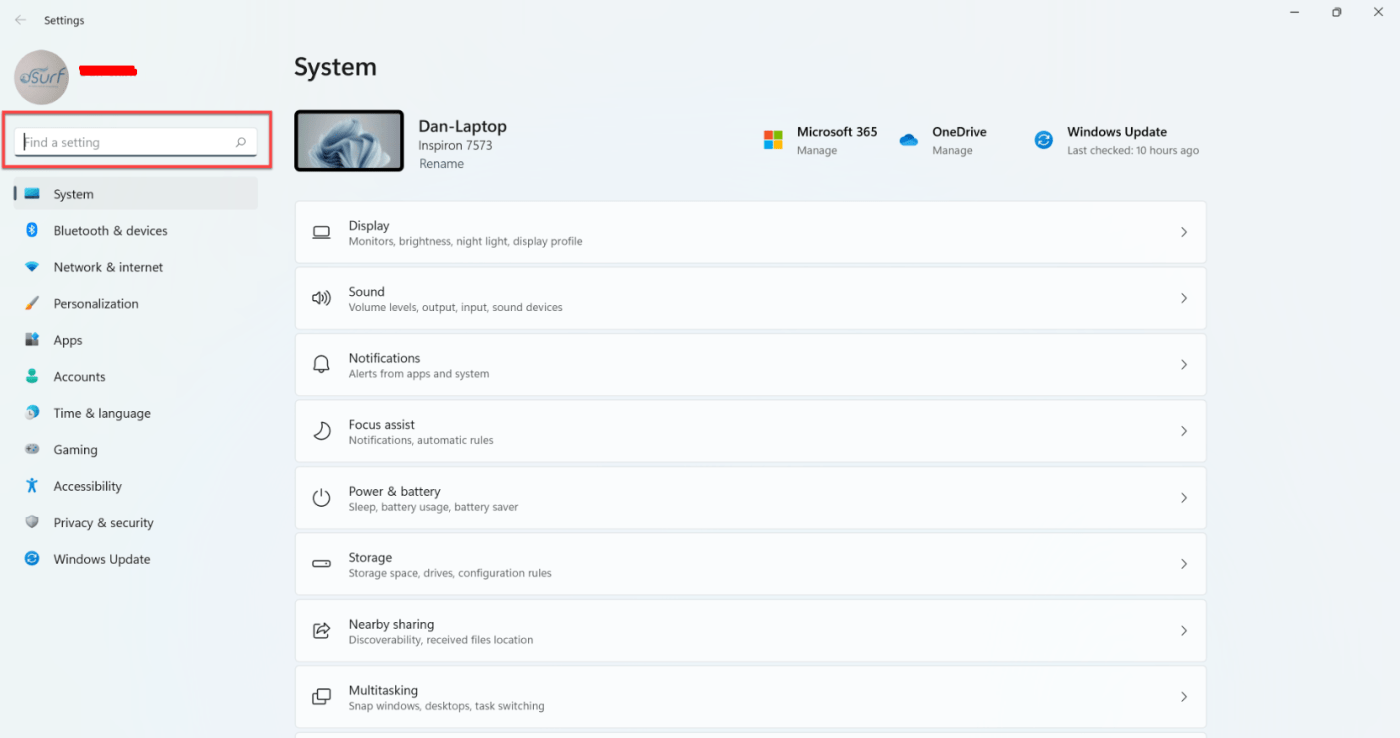Viewport: 1400px width, 738px height.
Task: Open the Sound settings title
Action: (x=367, y=292)
